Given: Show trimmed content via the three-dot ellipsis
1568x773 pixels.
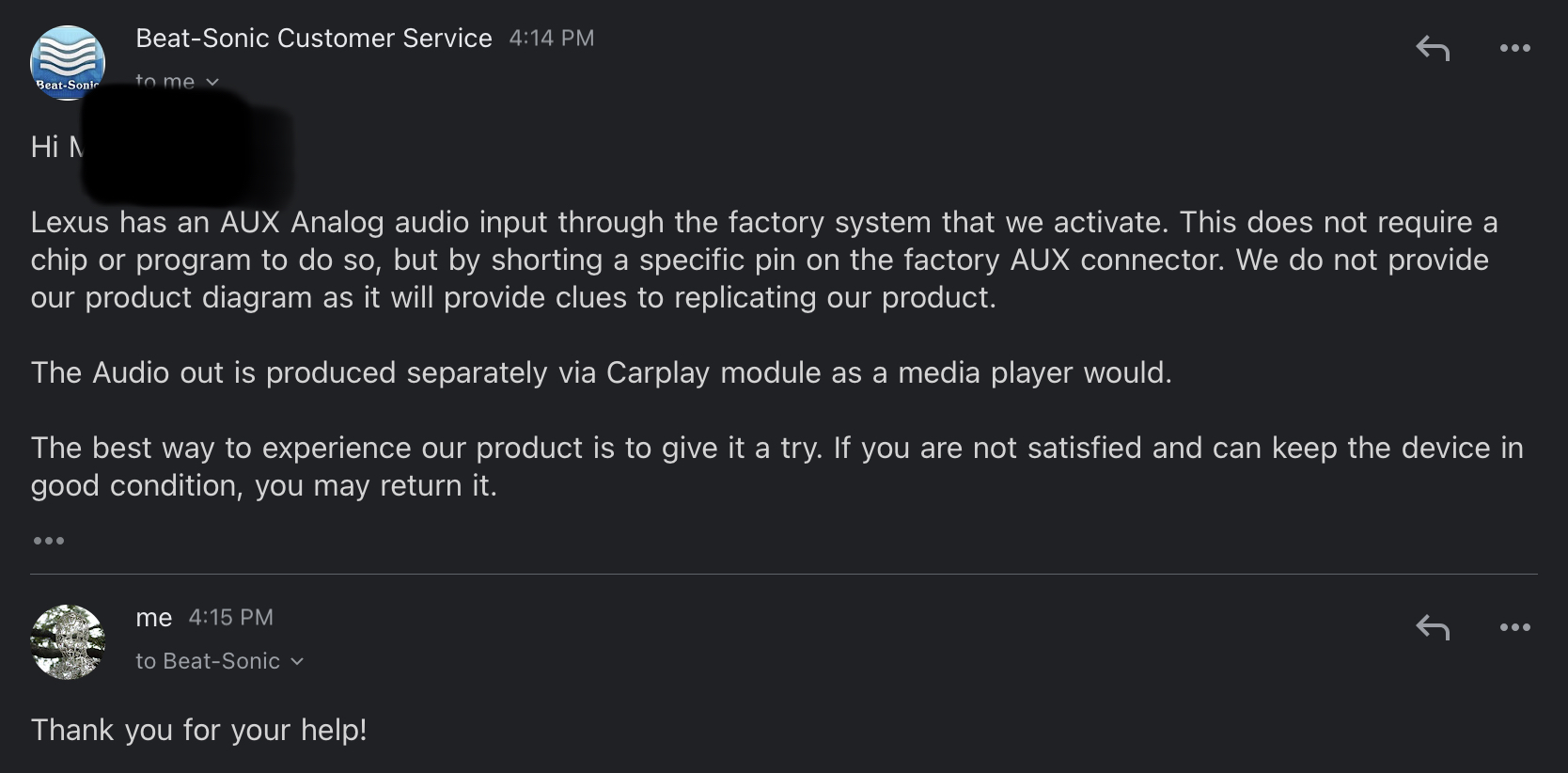Looking at the screenshot, I should 49,541.
